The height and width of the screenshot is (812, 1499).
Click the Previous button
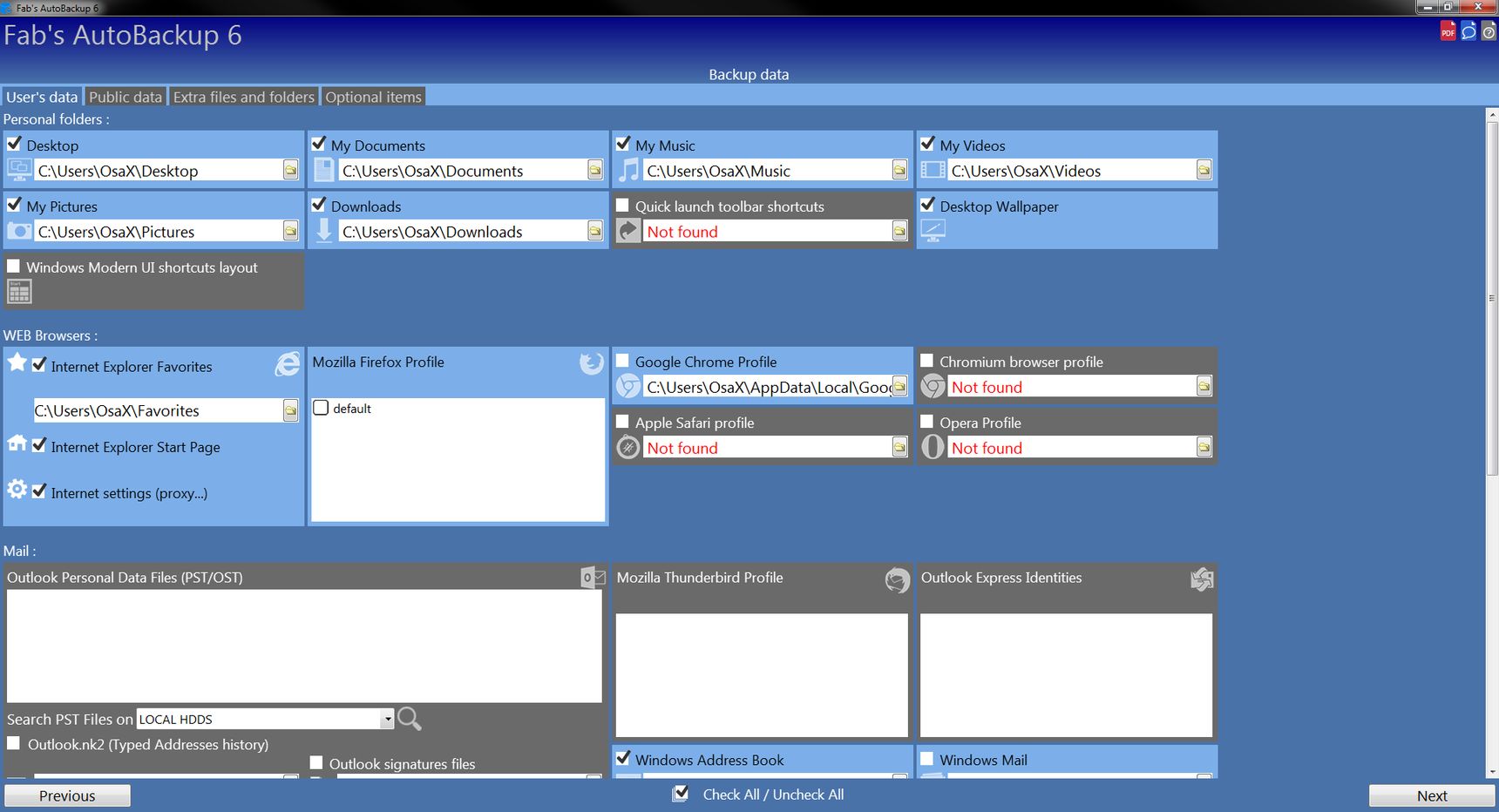tap(67, 795)
